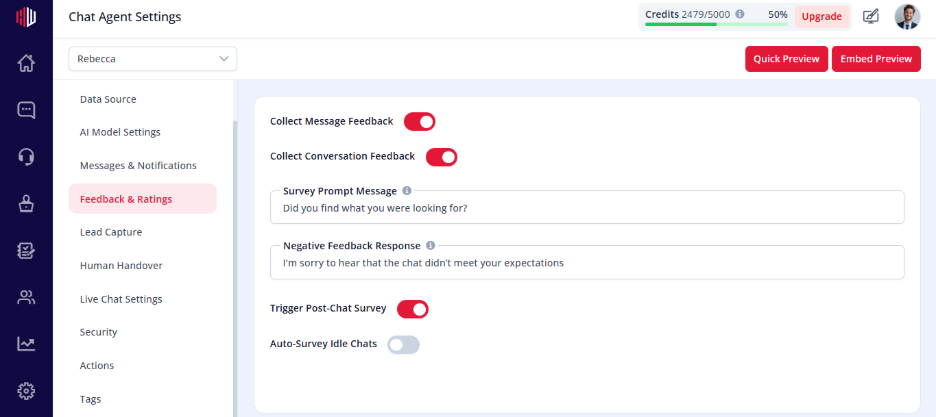Enable Auto-Survey Idle Chats toggle
The height and width of the screenshot is (417, 936).
(x=404, y=344)
